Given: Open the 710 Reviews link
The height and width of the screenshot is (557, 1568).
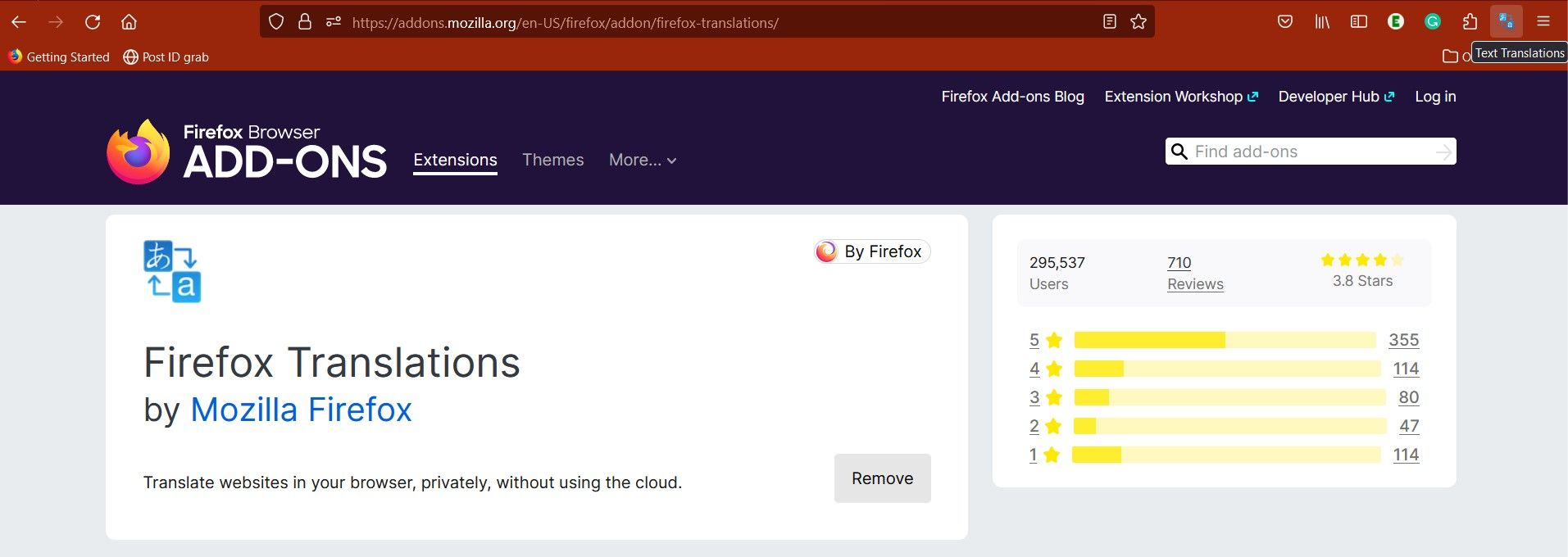Looking at the screenshot, I should tap(1195, 273).
